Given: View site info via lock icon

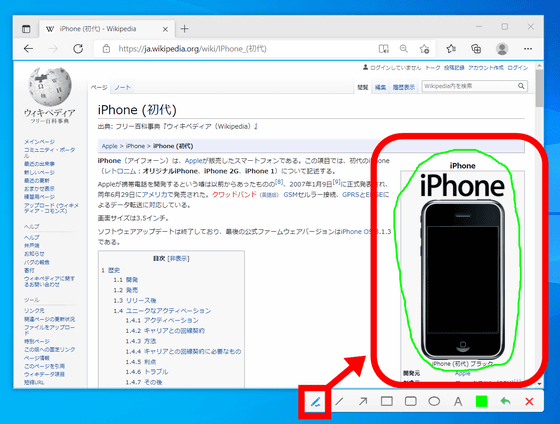Looking at the screenshot, I should tap(106, 49).
